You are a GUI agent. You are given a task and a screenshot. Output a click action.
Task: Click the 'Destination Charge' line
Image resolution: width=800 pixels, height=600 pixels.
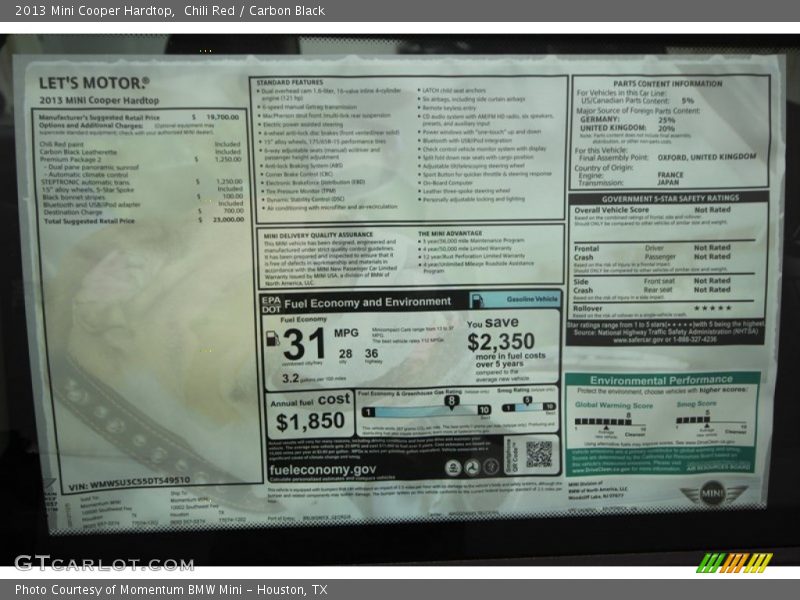[144, 212]
